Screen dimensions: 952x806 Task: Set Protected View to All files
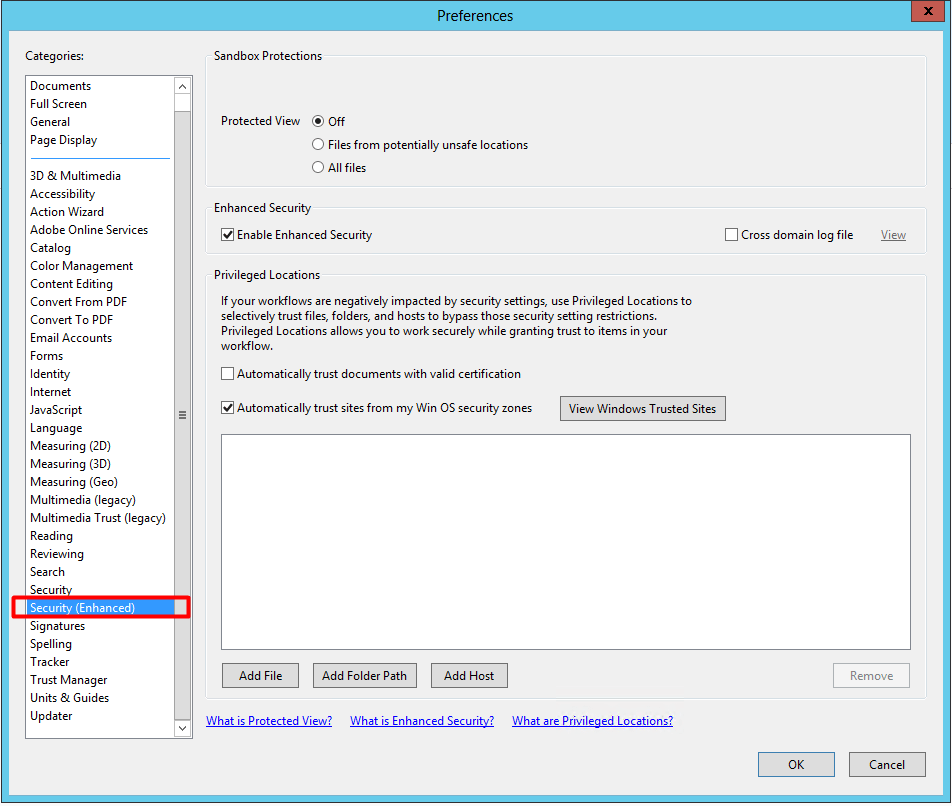[317, 167]
